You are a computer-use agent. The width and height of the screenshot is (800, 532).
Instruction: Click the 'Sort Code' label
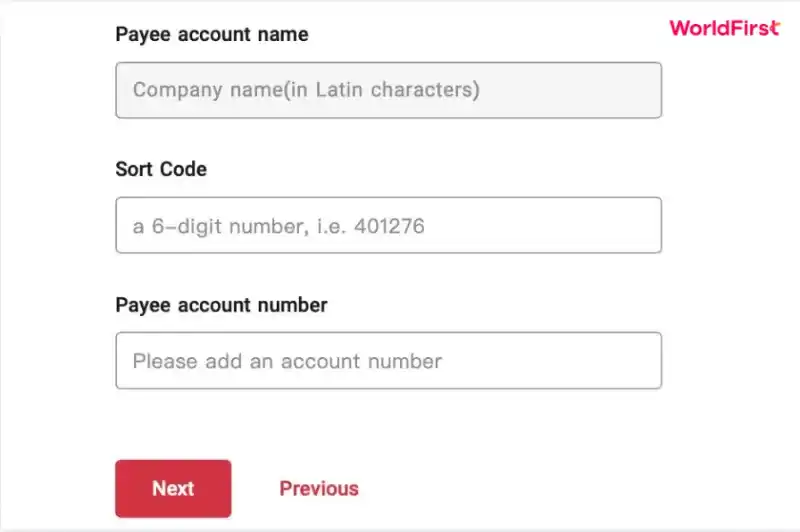point(161,169)
